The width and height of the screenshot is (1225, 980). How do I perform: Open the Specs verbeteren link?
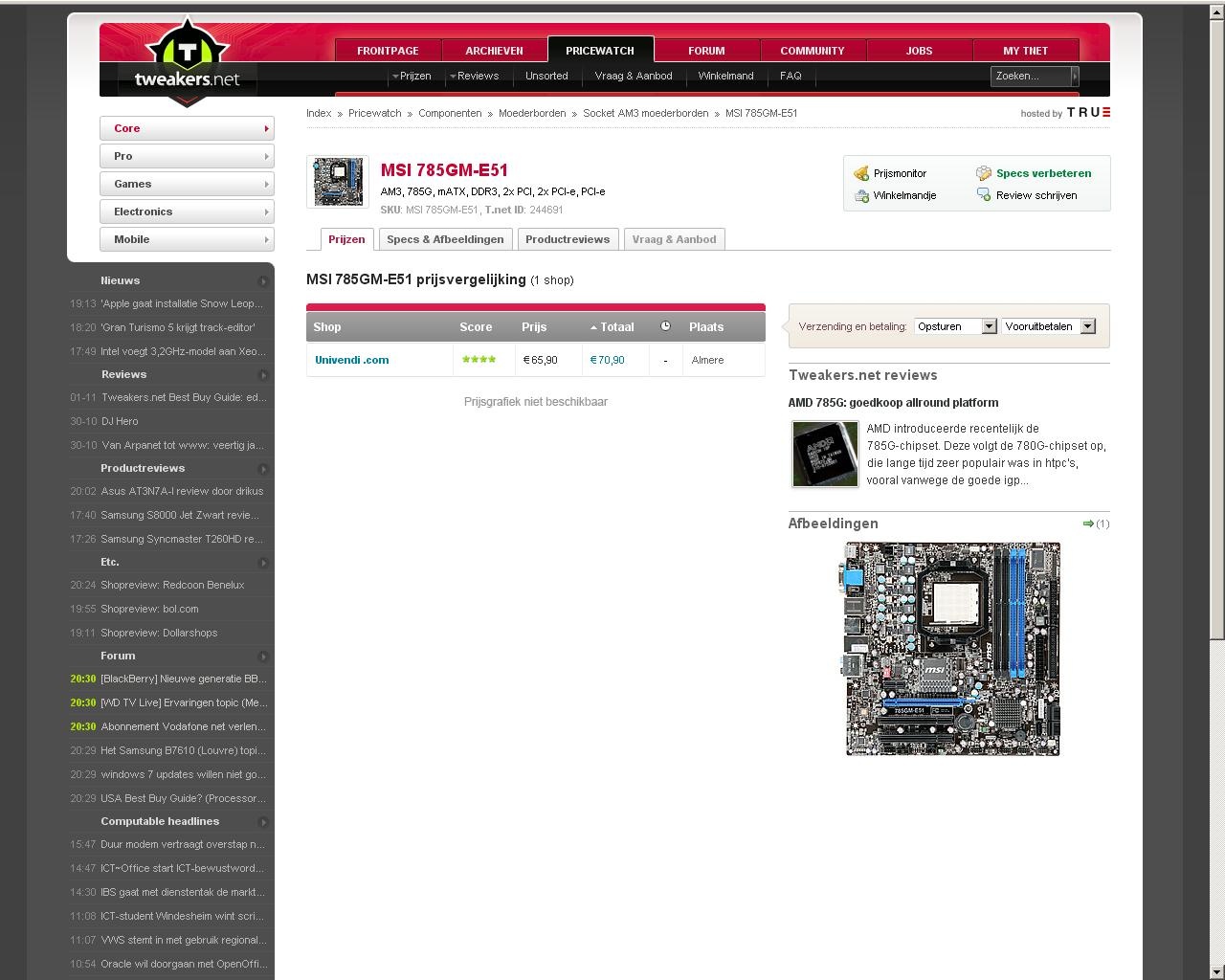click(x=1043, y=173)
